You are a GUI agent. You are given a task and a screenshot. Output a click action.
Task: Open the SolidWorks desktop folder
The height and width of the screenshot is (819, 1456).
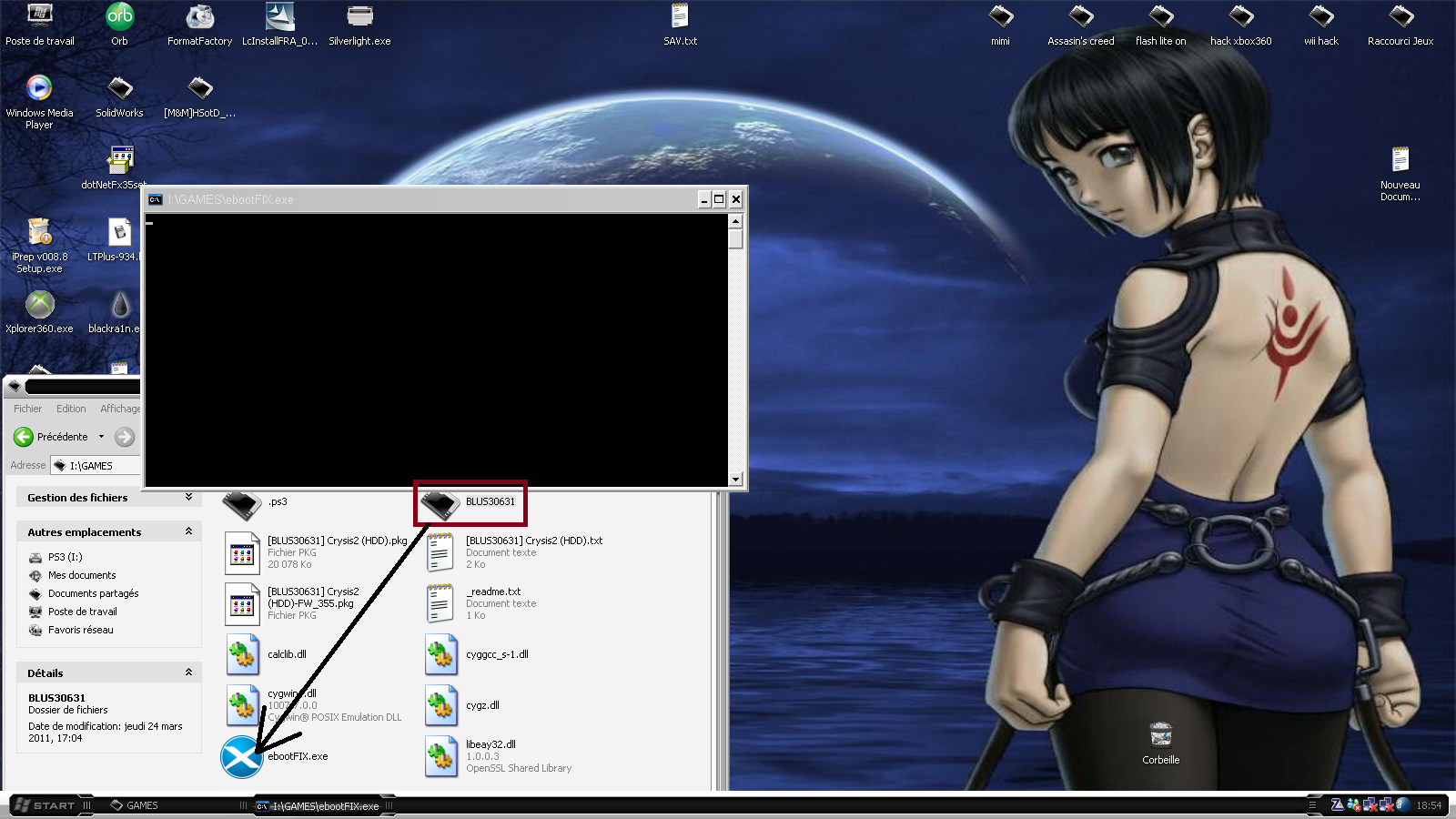coord(119,96)
